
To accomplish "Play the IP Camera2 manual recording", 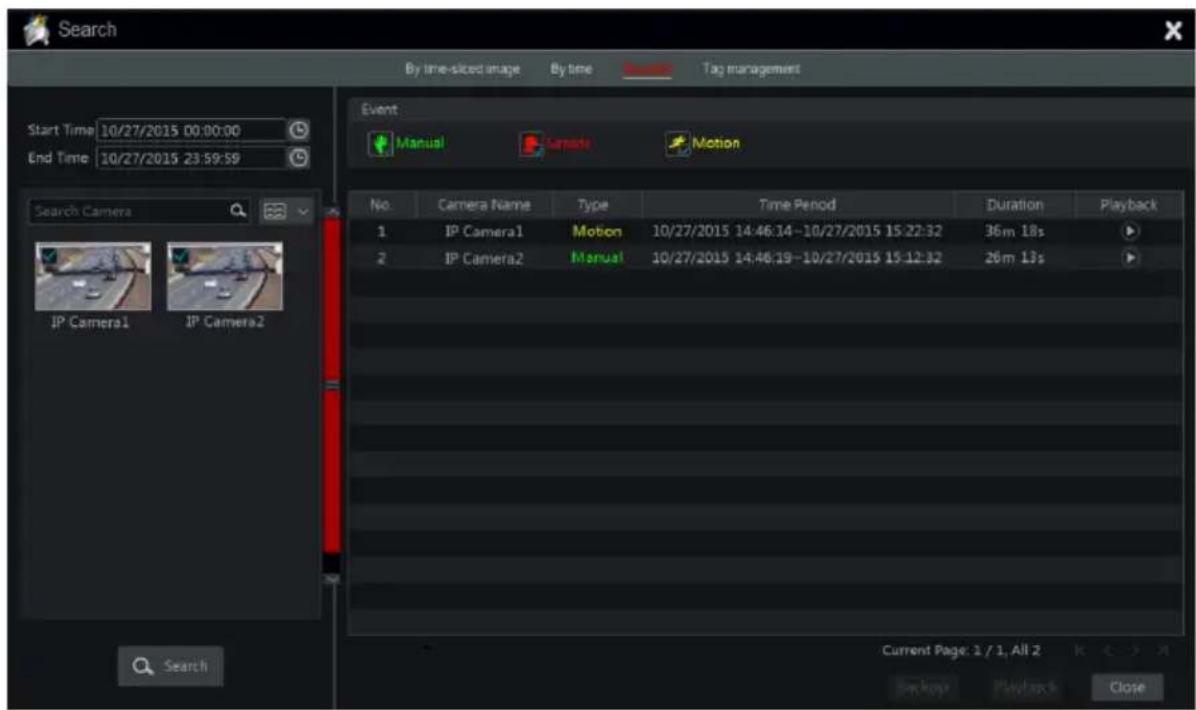I will tap(1130, 258).
